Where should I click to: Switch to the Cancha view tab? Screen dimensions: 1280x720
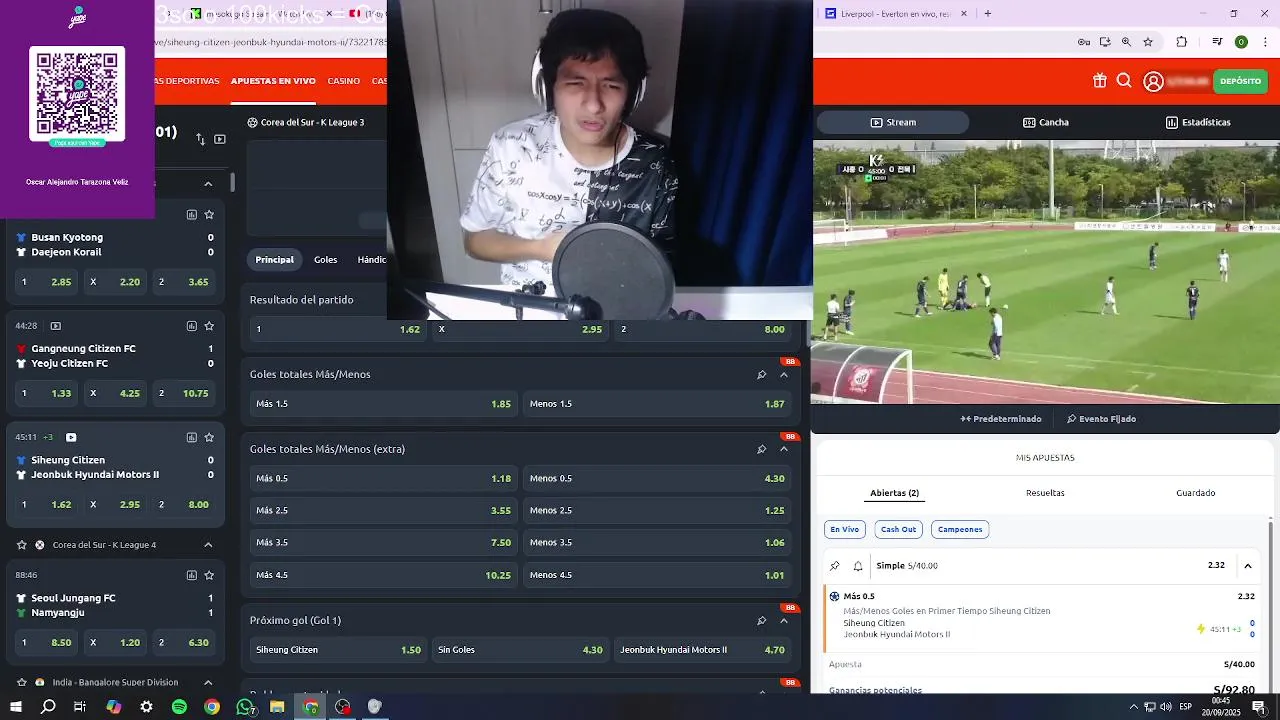click(1046, 122)
